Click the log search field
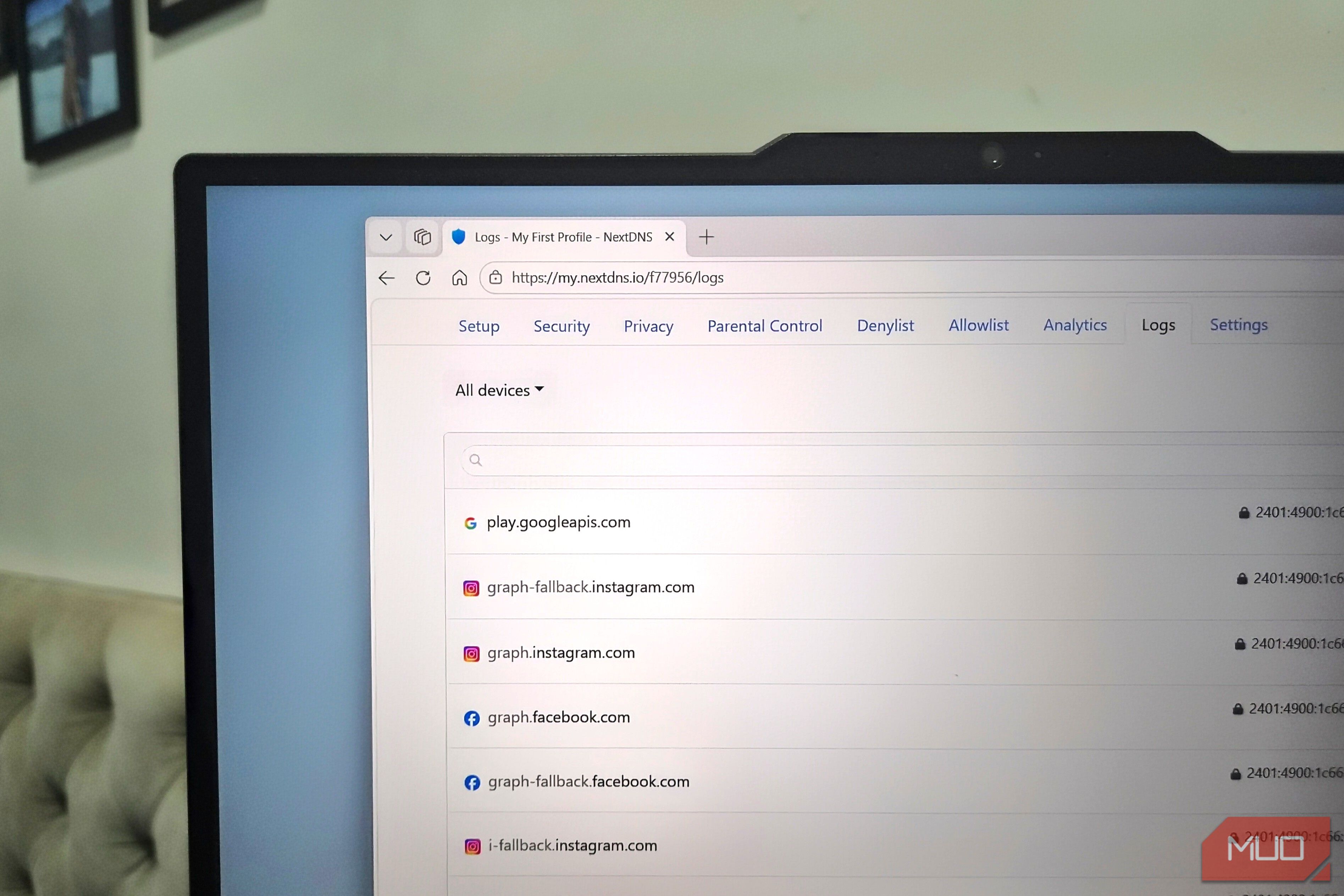The width and height of the screenshot is (1344, 896). point(903,460)
